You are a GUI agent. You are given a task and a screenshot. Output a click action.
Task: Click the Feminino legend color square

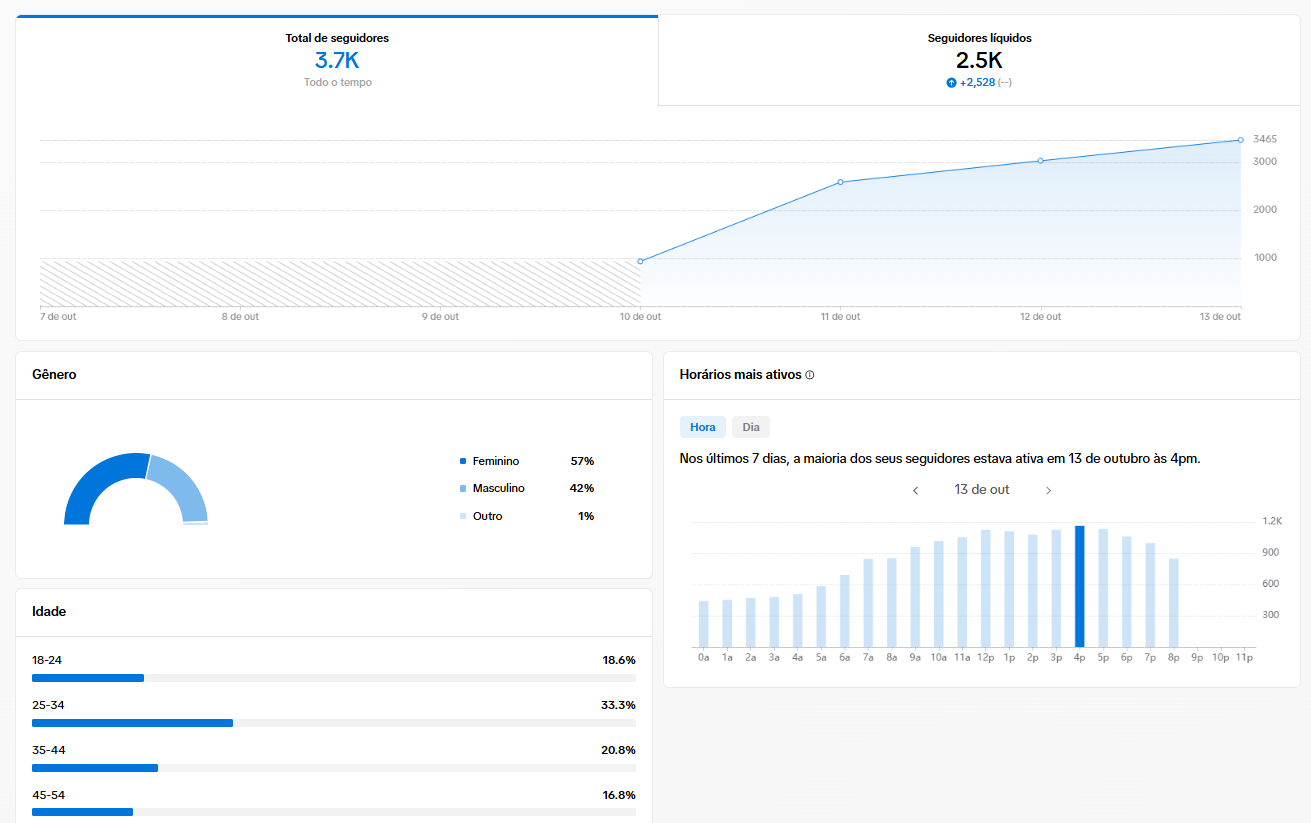pyautogui.click(x=463, y=461)
